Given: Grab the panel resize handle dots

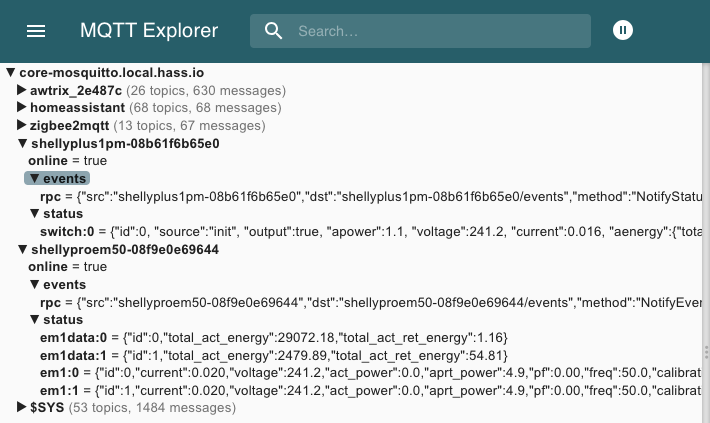Looking at the screenshot, I should click(706, 352).
